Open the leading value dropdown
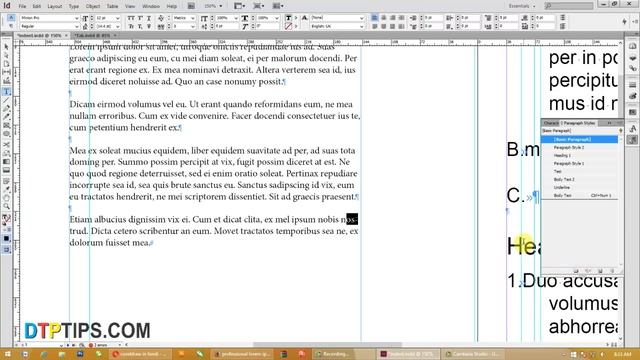The image size is (640, 360). tap(118, 27)
